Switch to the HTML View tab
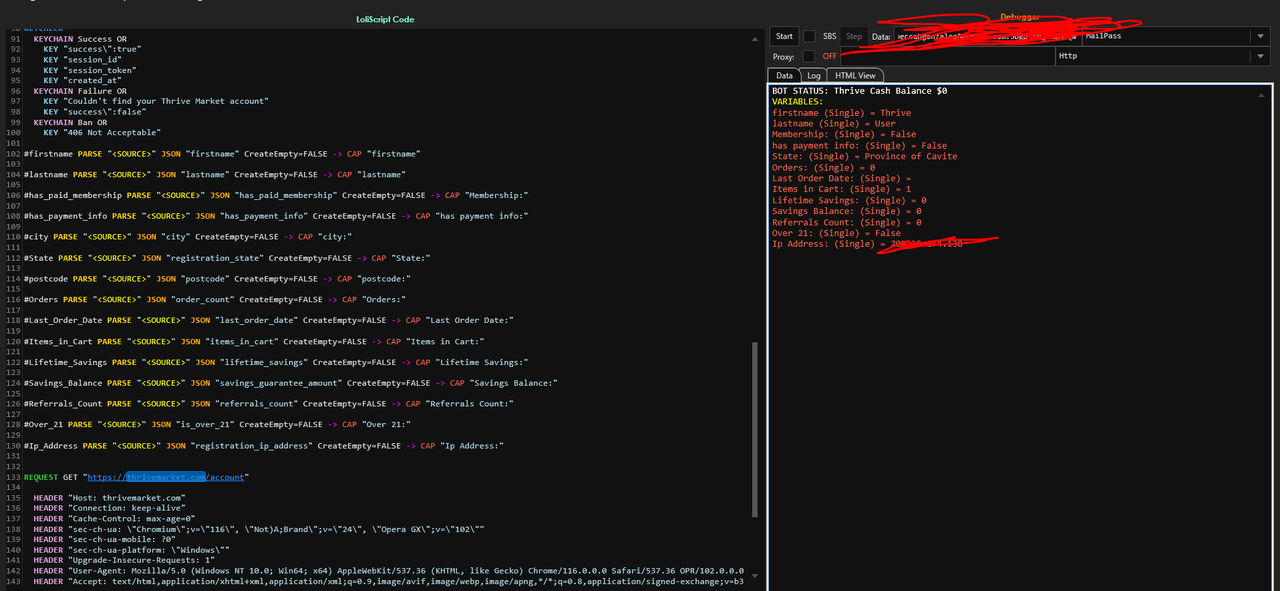Screen dimensions: 1280x591 coord(855,75)
